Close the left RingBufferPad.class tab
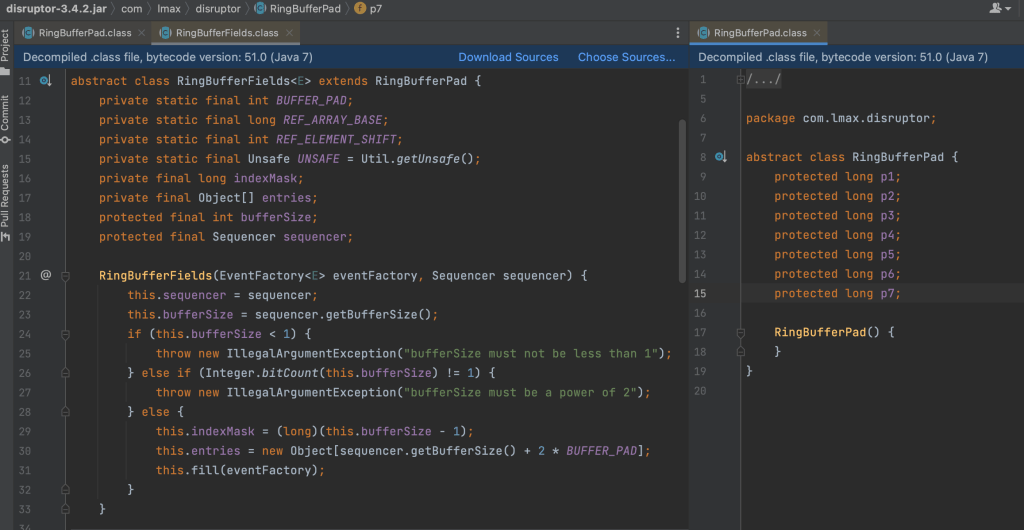This screenshot has height=530, width=1024. point(140,33)
